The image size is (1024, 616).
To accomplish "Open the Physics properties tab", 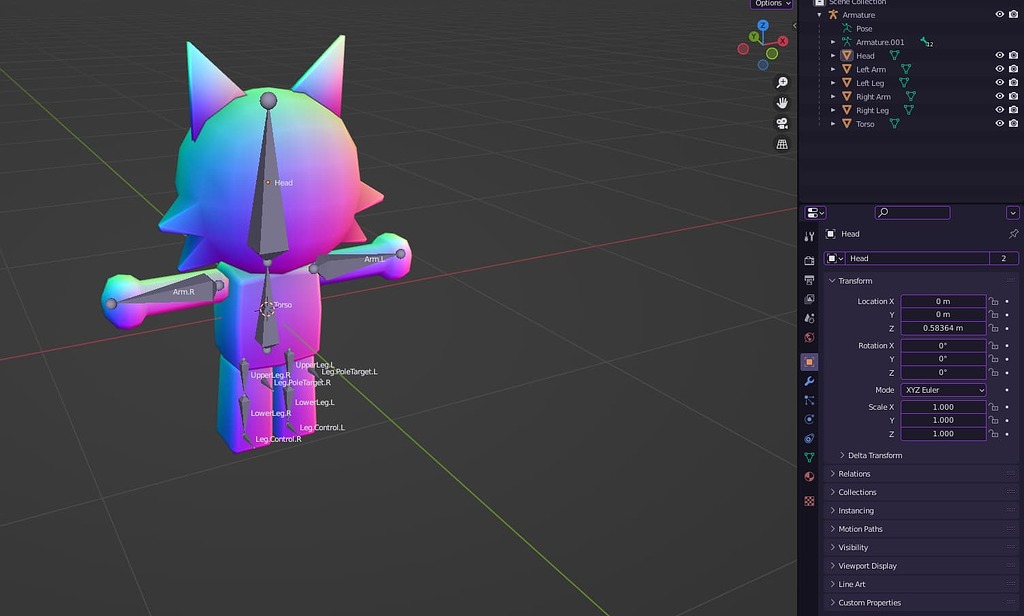I will pos(809,420).
